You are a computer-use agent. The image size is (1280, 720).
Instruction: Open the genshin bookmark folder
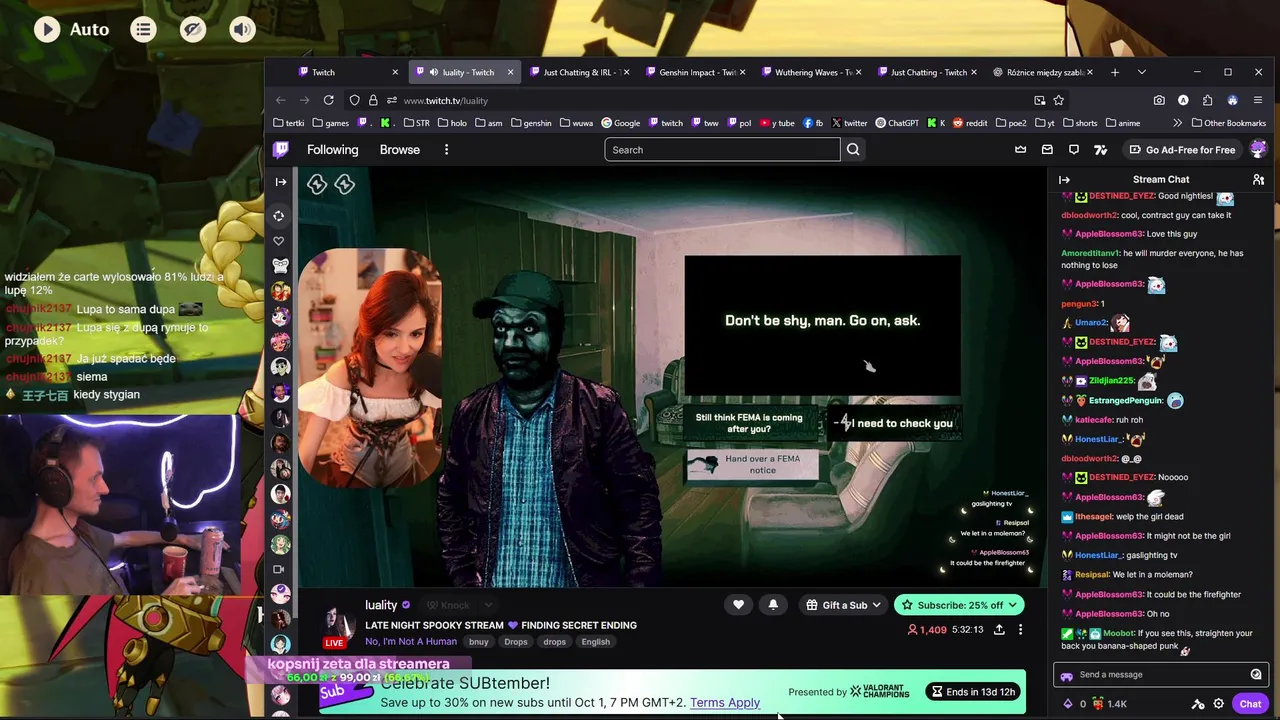[530, 123]
